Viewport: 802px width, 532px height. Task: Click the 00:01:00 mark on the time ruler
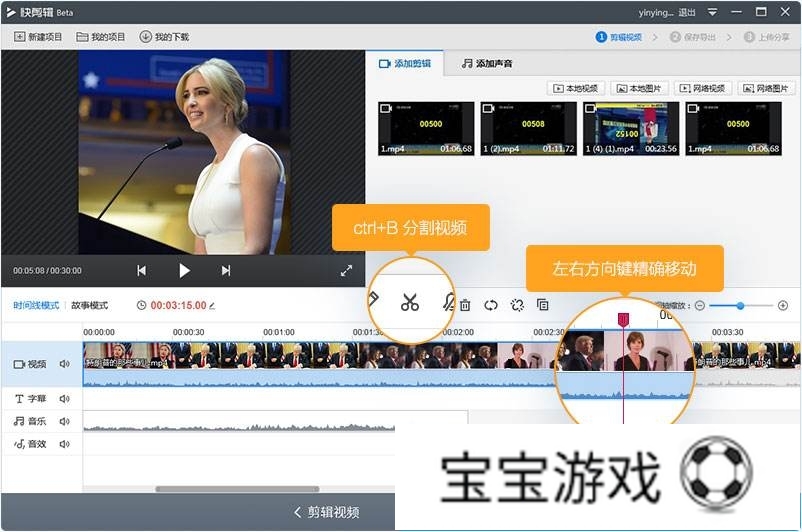pos(279,332)
